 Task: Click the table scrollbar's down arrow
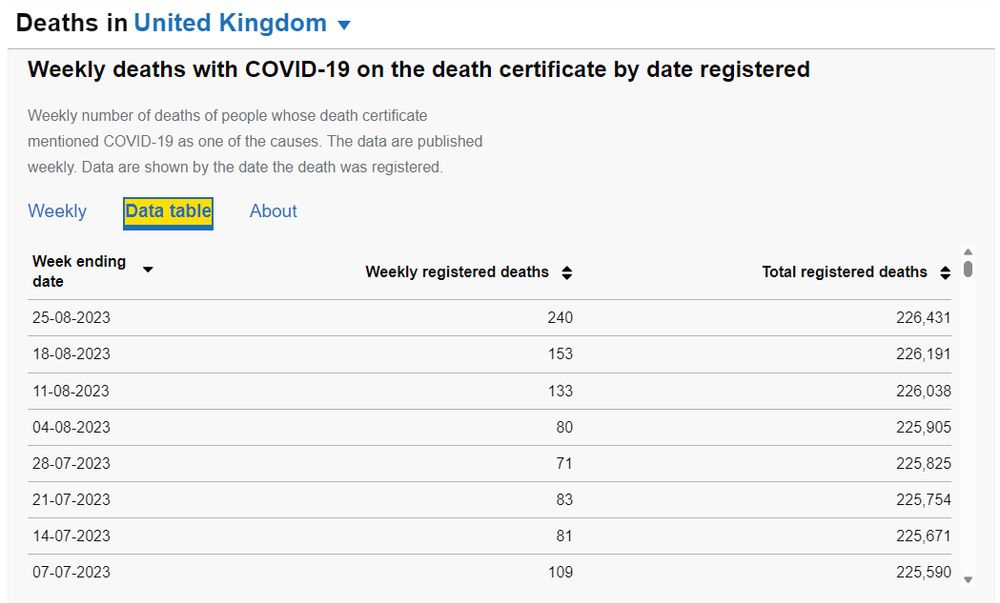click(967, 580)
